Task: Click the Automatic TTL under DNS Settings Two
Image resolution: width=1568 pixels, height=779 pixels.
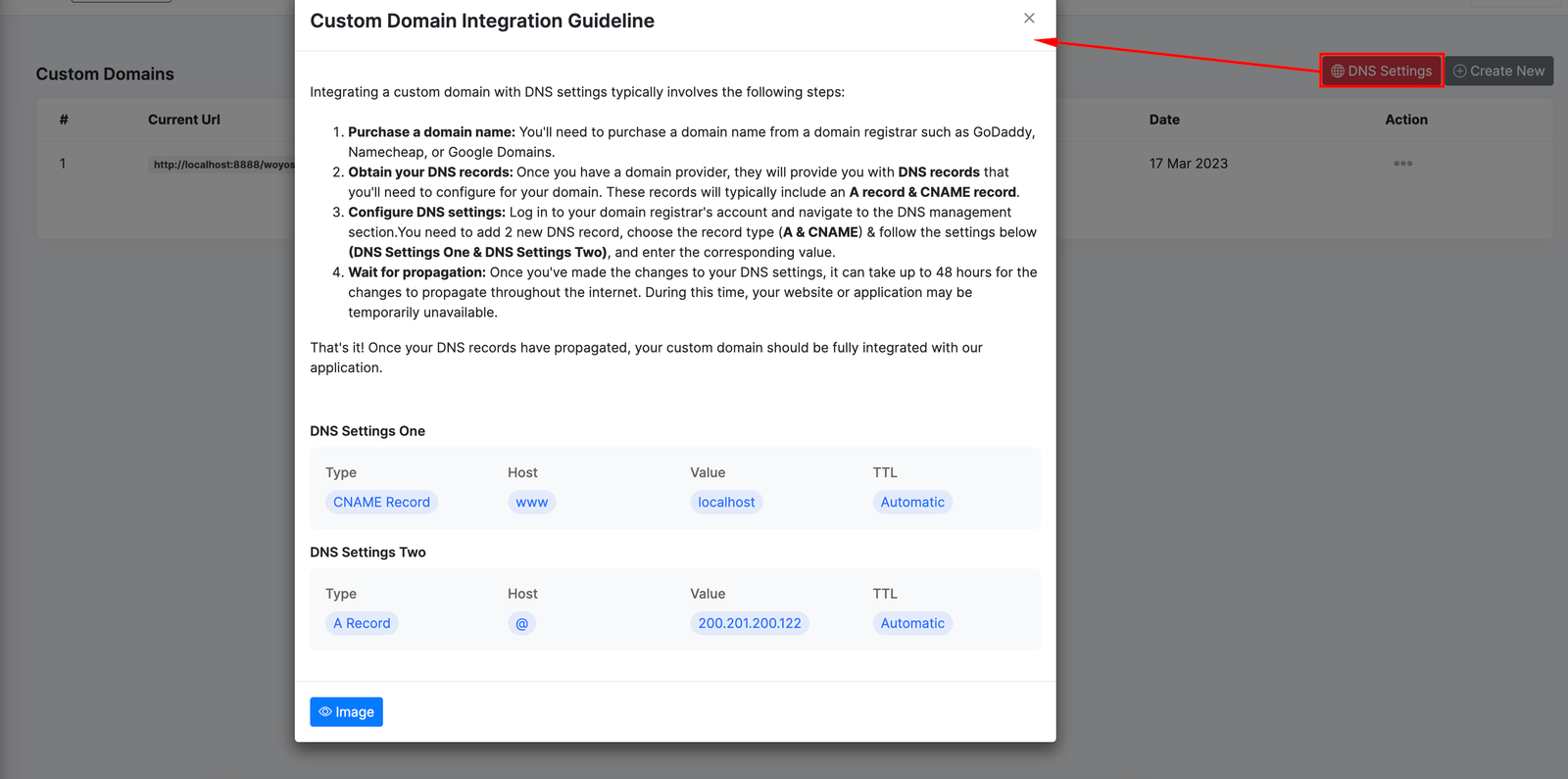Action: (911, 623)
